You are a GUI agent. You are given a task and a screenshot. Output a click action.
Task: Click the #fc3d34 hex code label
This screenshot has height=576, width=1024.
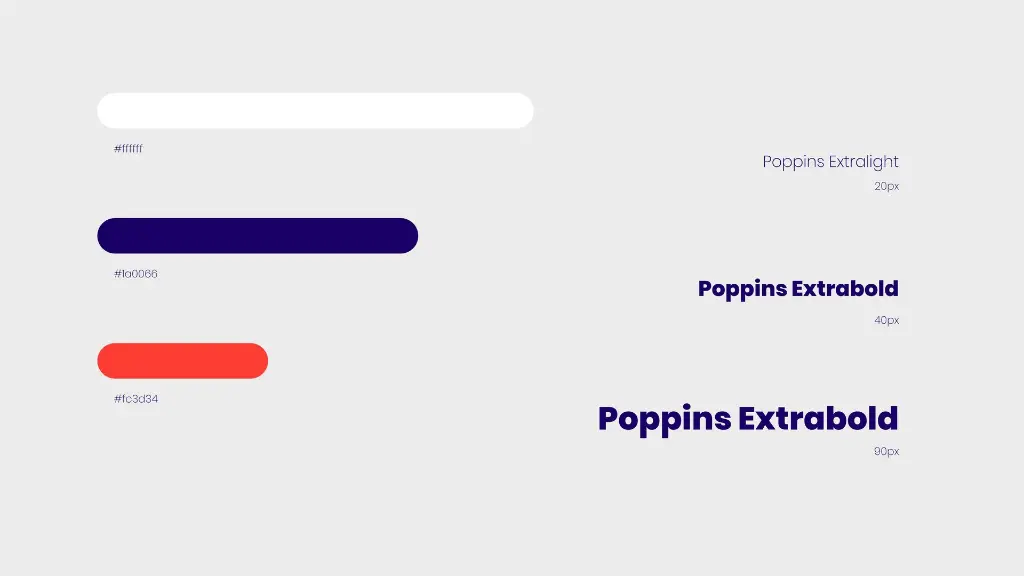point(135,399)
